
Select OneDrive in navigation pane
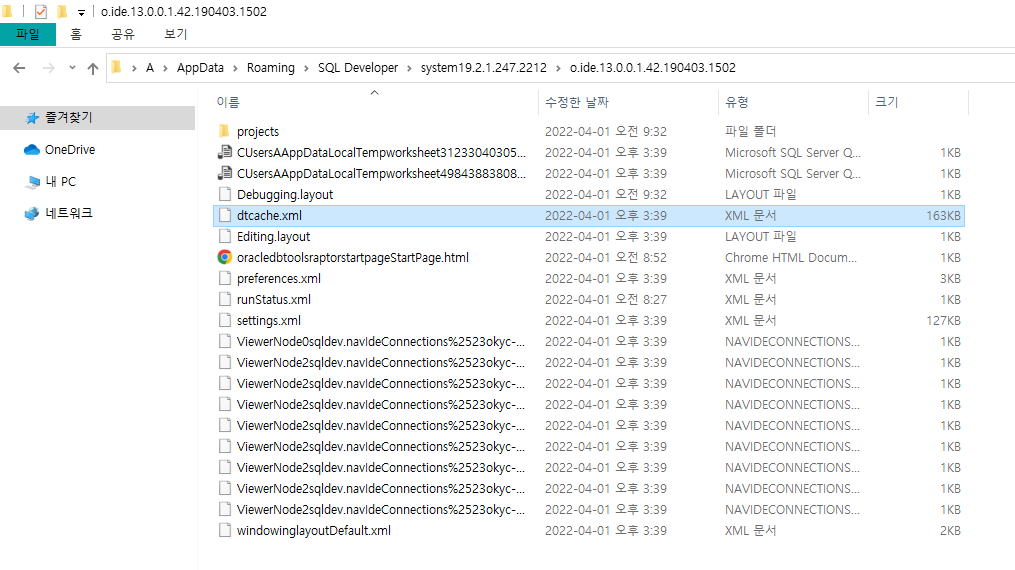pyautogui.click(x=70, y=149)
